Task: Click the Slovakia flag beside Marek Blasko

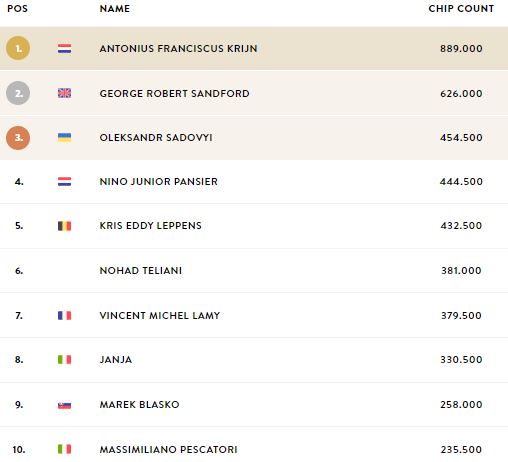Action: 64,405
